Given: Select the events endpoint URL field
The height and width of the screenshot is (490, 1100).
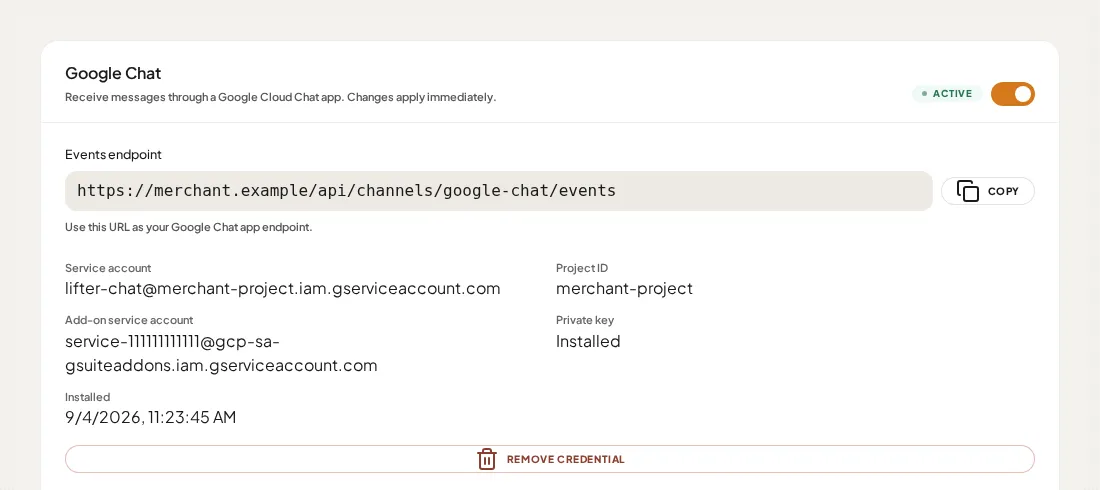Looking at the screenshot, I should (499, 191).
